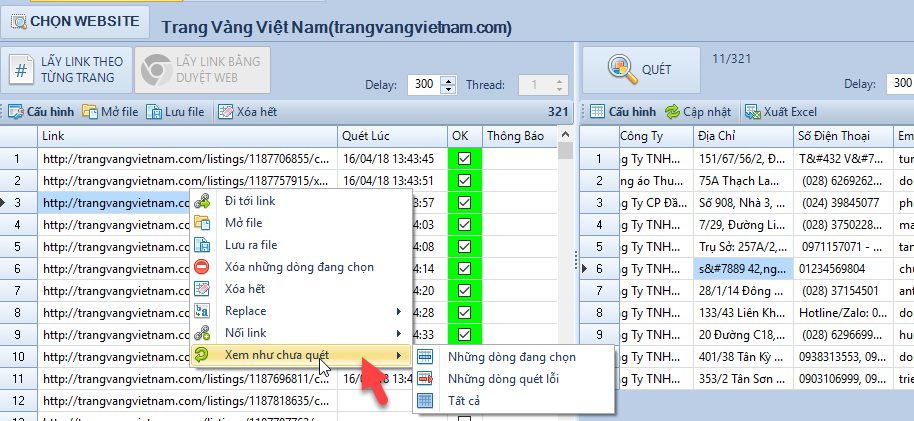Toggle OK checkbox in row 9
The image size is (914, 421).
click(465, 334)
